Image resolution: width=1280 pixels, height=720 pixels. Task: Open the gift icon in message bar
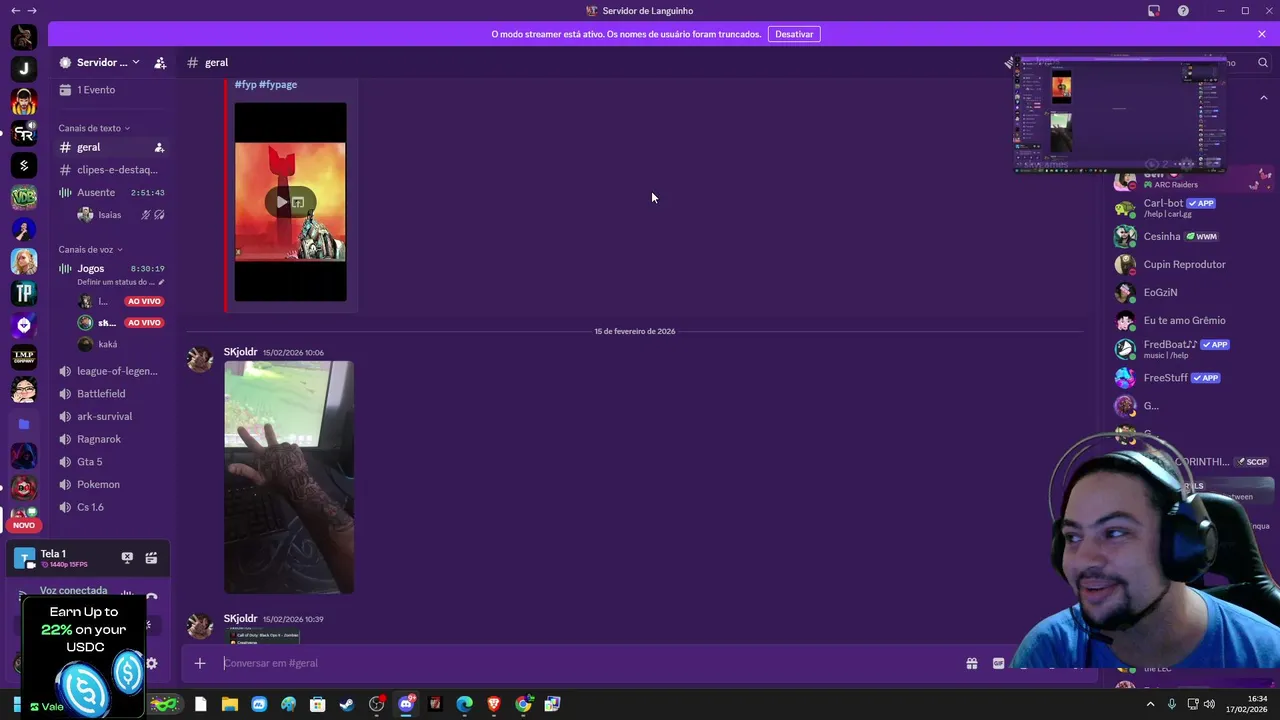point(971,663)
